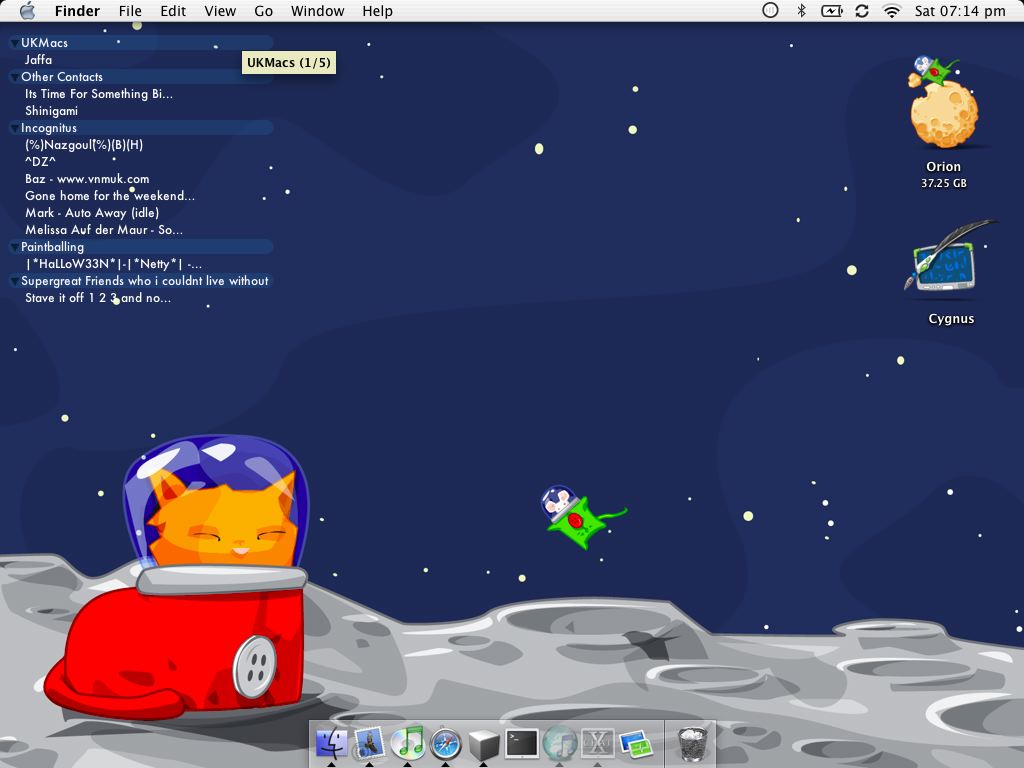Click the white cube Dock icon
The height and width of the screenshot is (768, 1024).
pos(483,744)
